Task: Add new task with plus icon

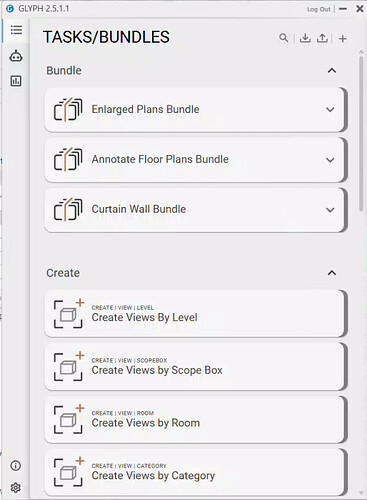Action: click(x=343, y=39)
